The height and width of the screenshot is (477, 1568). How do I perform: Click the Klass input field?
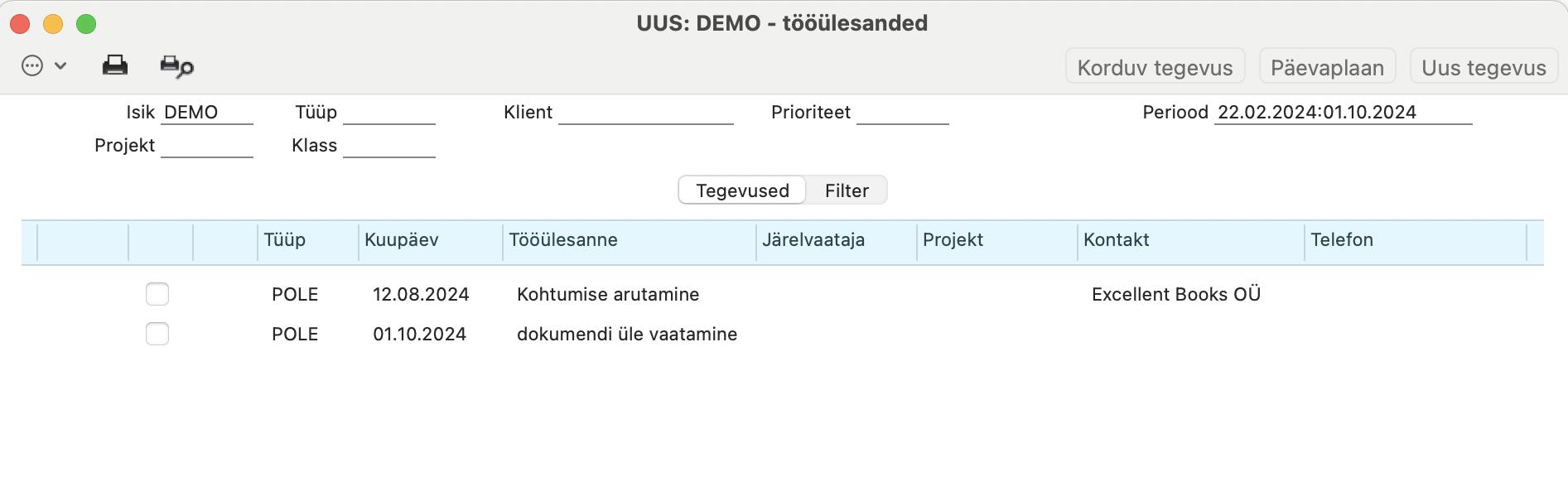389,146
